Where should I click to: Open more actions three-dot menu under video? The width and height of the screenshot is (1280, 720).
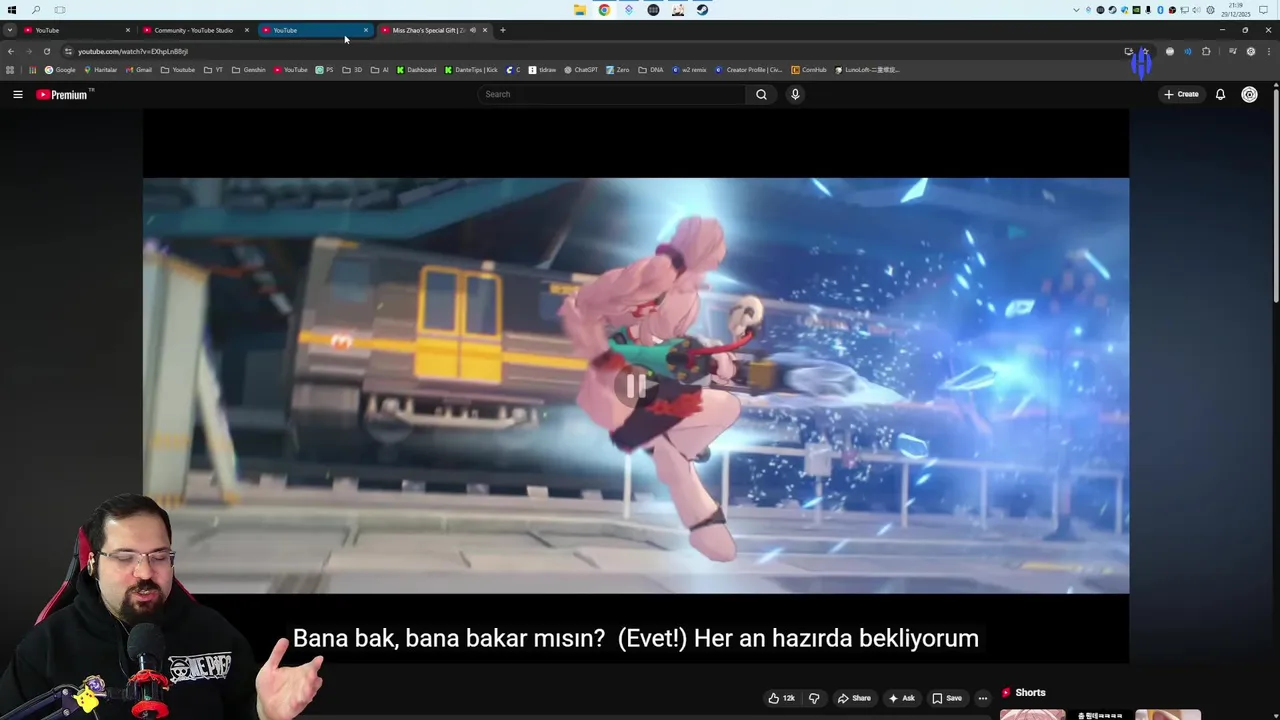click(982, 698)
